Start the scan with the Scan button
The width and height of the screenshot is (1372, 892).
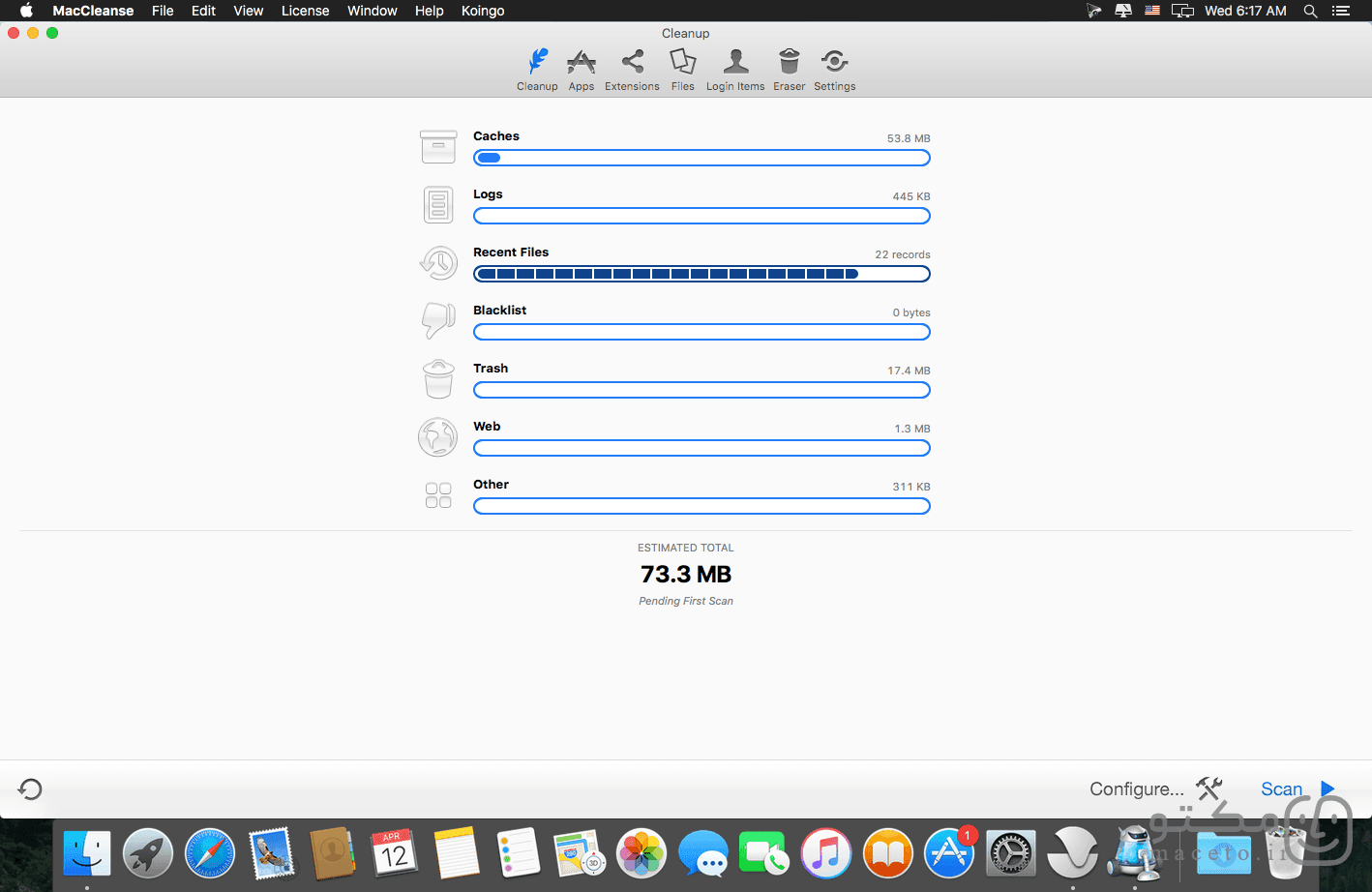pyautogui.click(x=1282, y=789)
